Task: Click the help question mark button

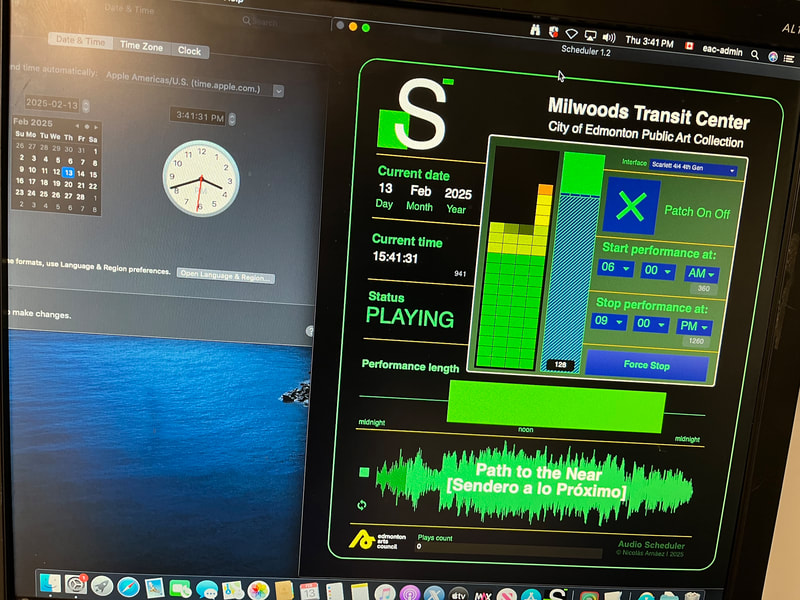Action: coord(310,331)
